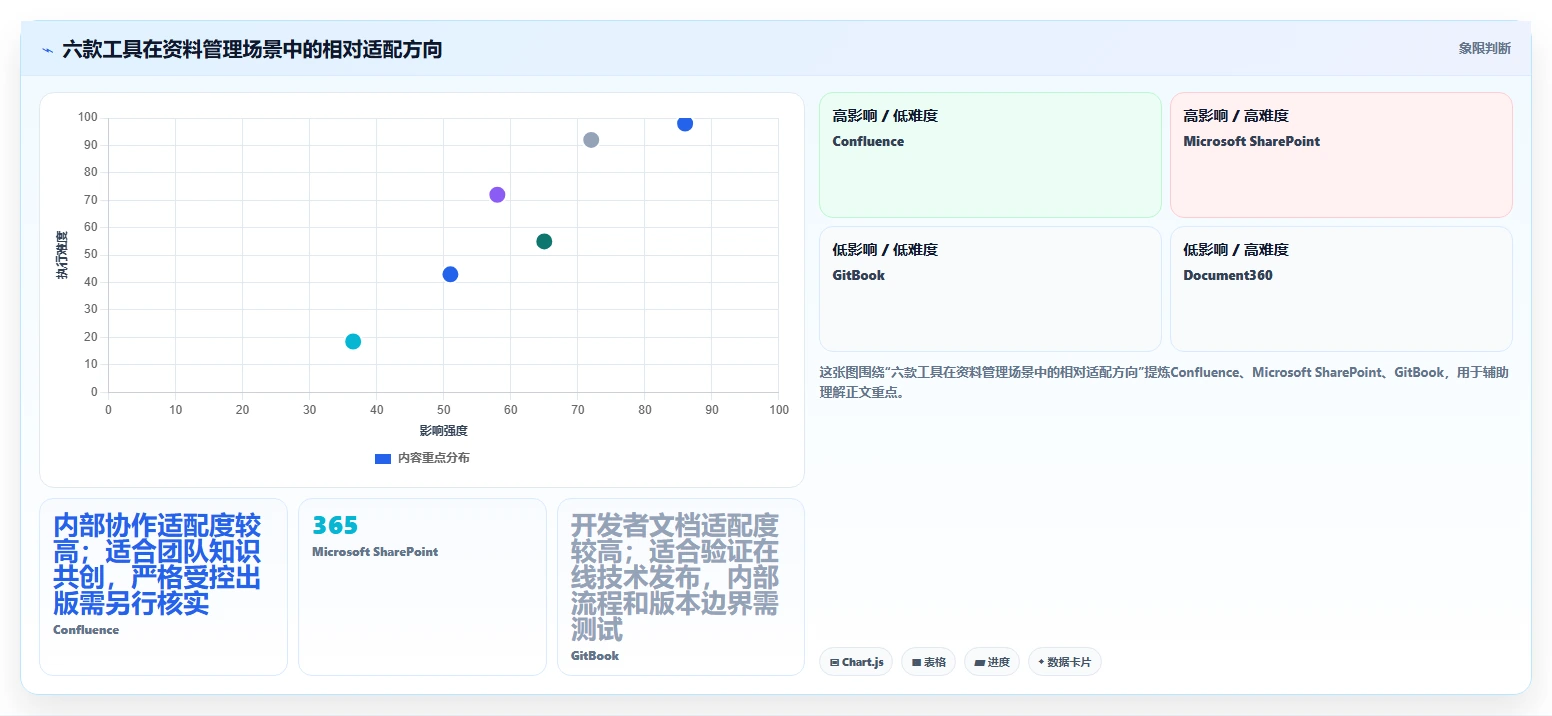This screenshot has width=1552, height=716.
Task: Click the 进度 chip icon
Action: pyautogui.click(x=979, y=663)
